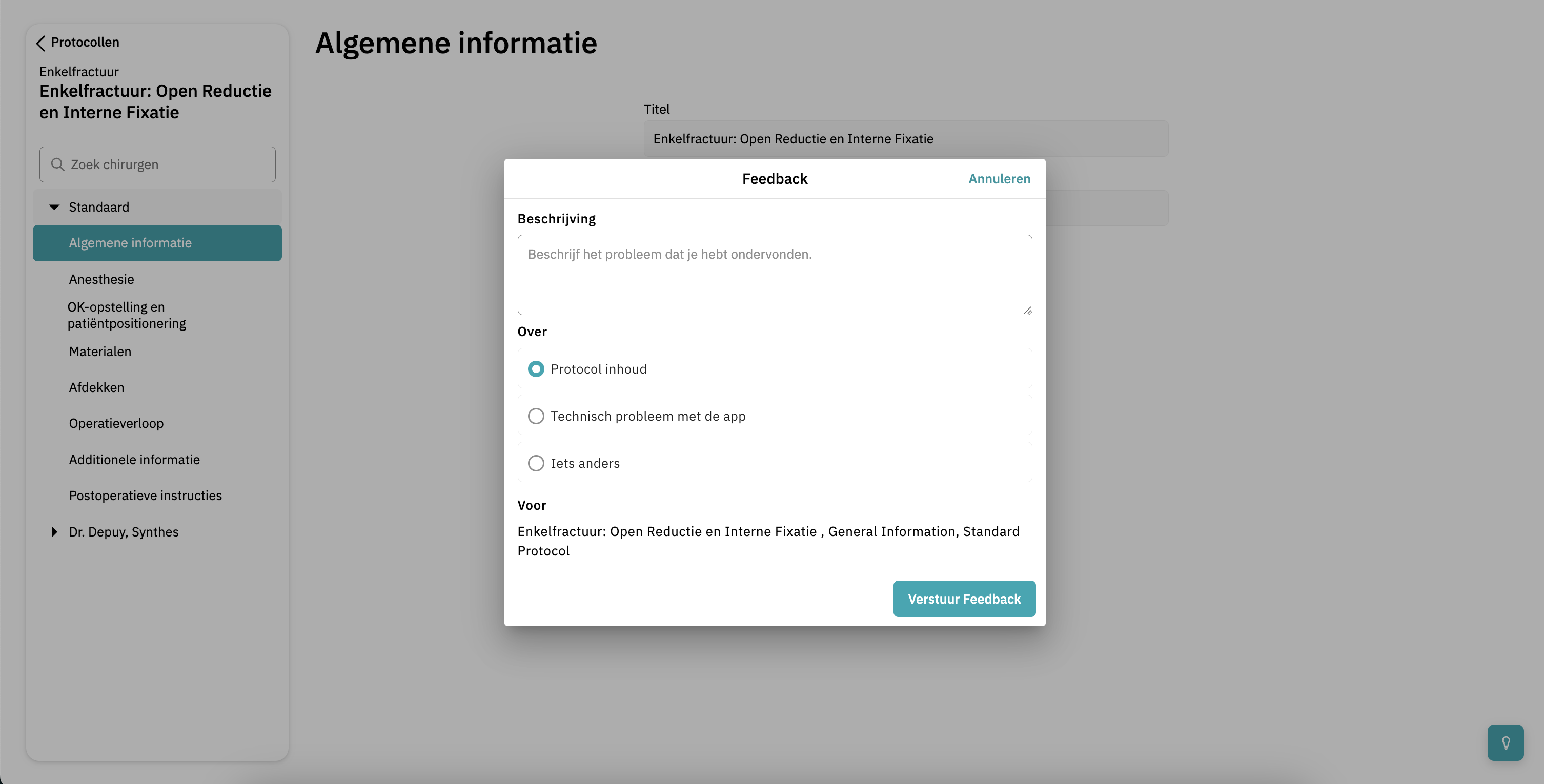The width and height of the screenshot is (1544, 784).
Task: Cancel the dialog with Annuleren
Action: (x=999, y=179)
